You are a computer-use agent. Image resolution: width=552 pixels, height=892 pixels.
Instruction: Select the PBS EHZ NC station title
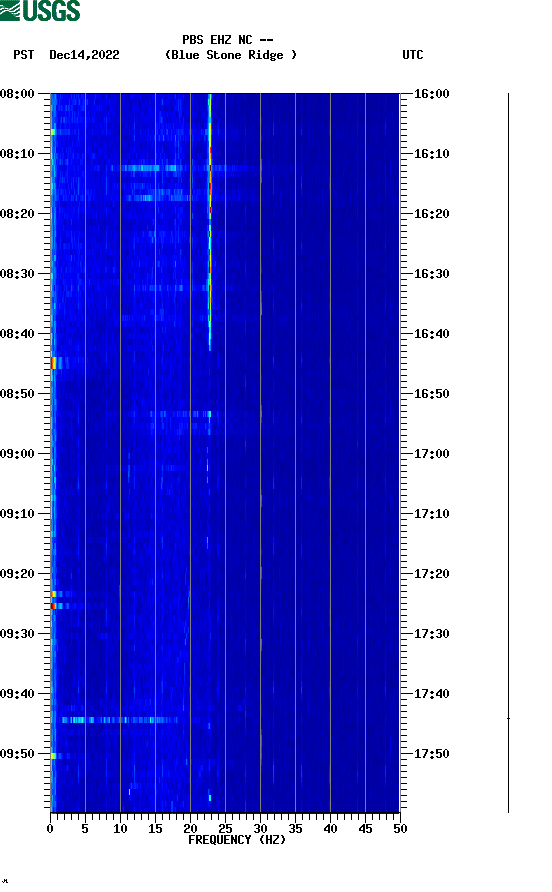(228, 40)
